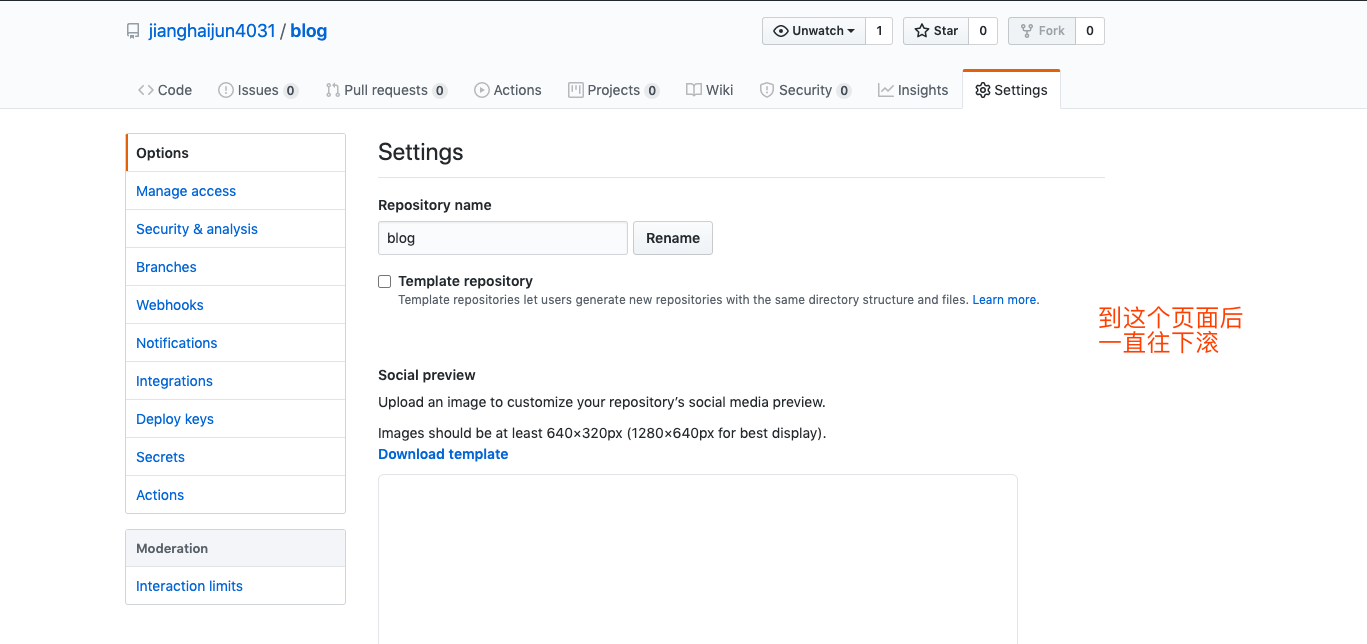Click the Code tab brackets icon
Screen dimensions: 1367x644
[146, 90]
